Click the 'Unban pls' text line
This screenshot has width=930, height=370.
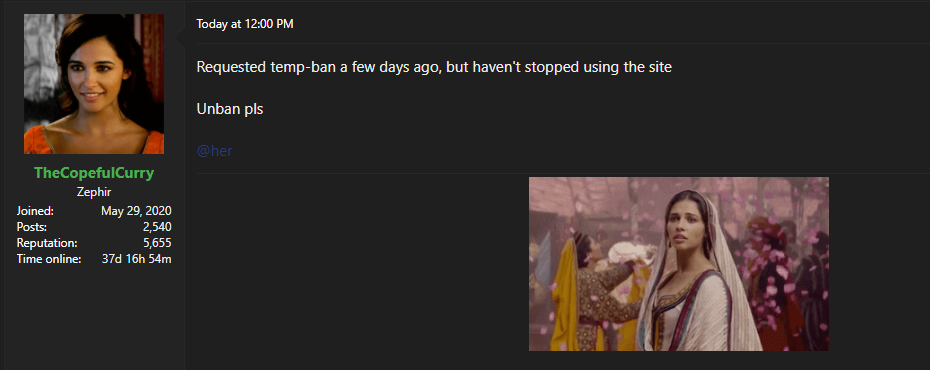[x=230, y=110]
